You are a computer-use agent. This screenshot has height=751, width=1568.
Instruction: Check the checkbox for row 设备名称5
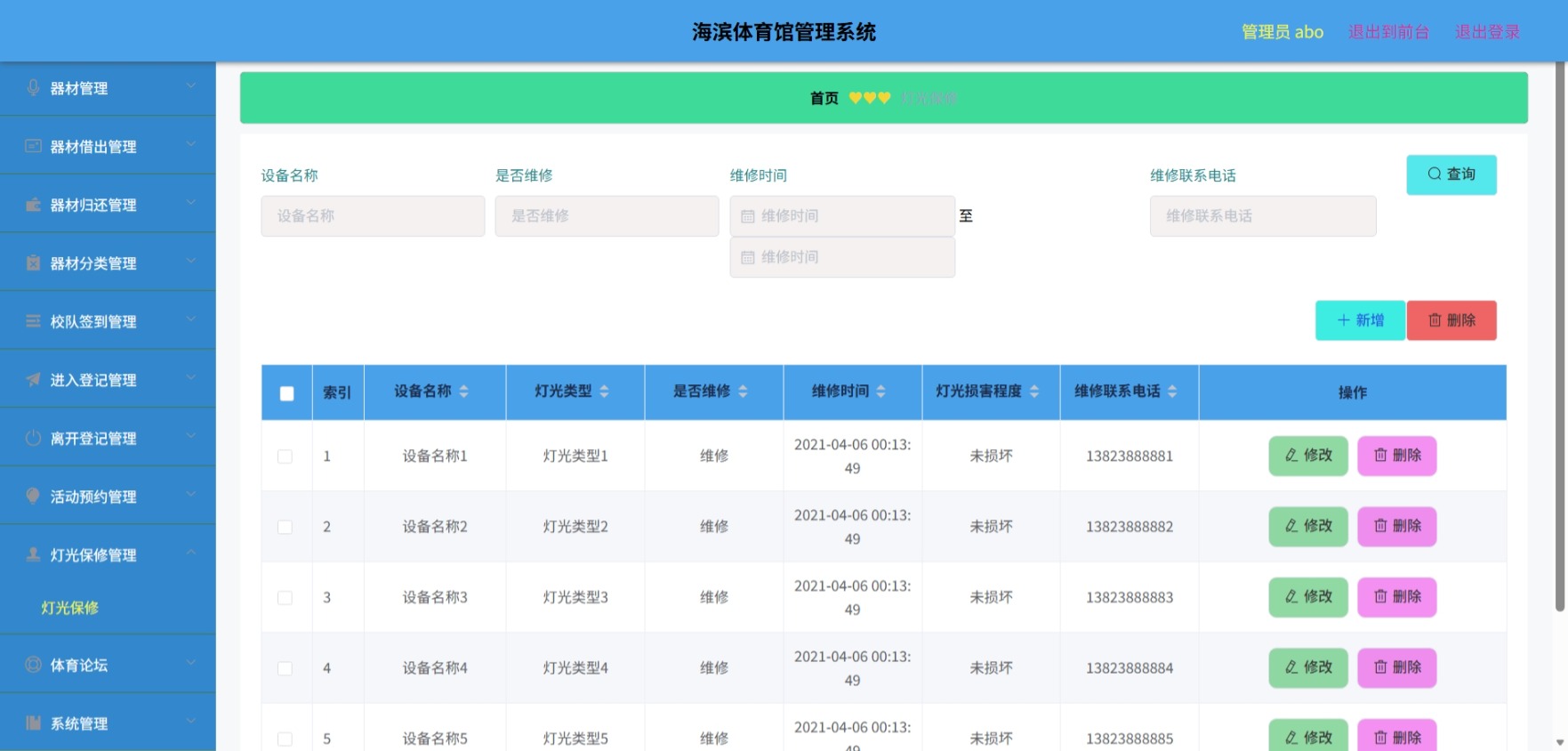point(285,739)
